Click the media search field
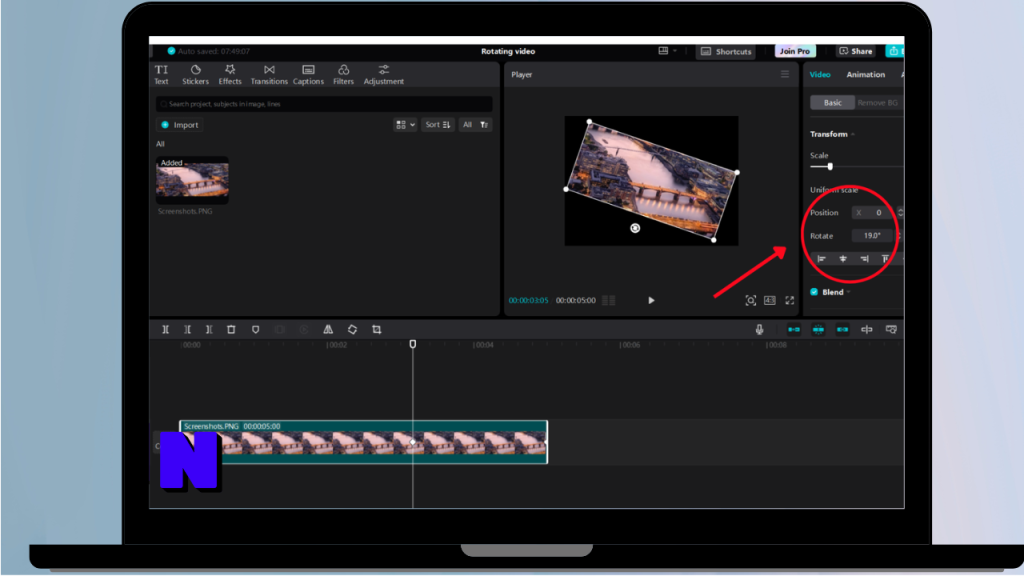Viewport: 1024px width, 576px height. point(324,104)
